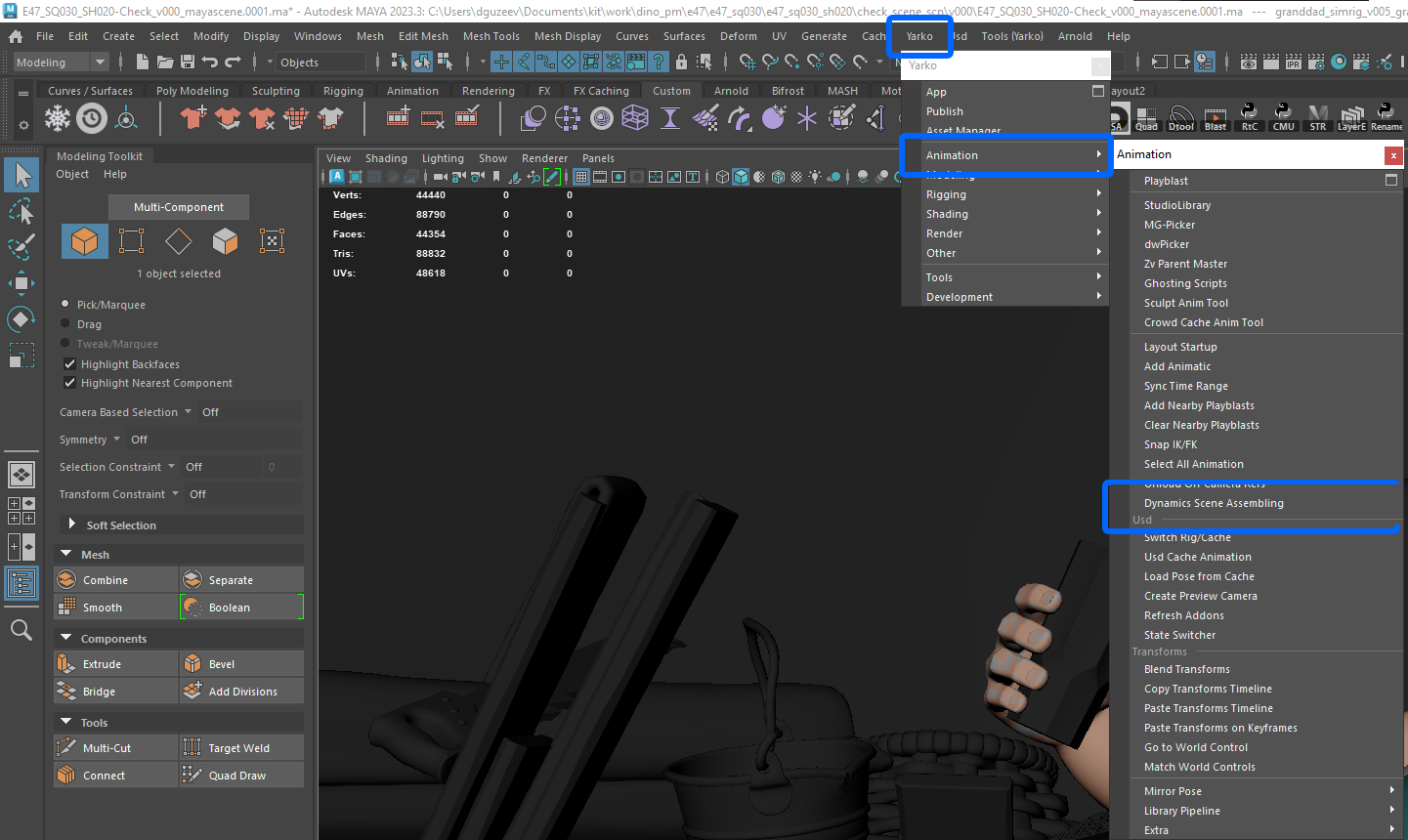The width and height of the screenshot is (1408, 840).
Task: Select the Drag radio option
Action: 65,324
